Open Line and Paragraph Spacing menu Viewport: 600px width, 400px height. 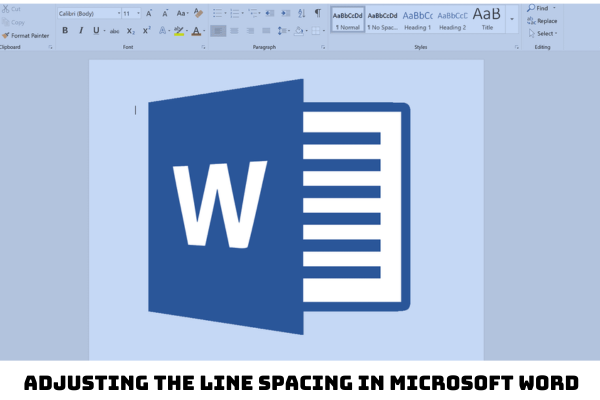(283, 31)
